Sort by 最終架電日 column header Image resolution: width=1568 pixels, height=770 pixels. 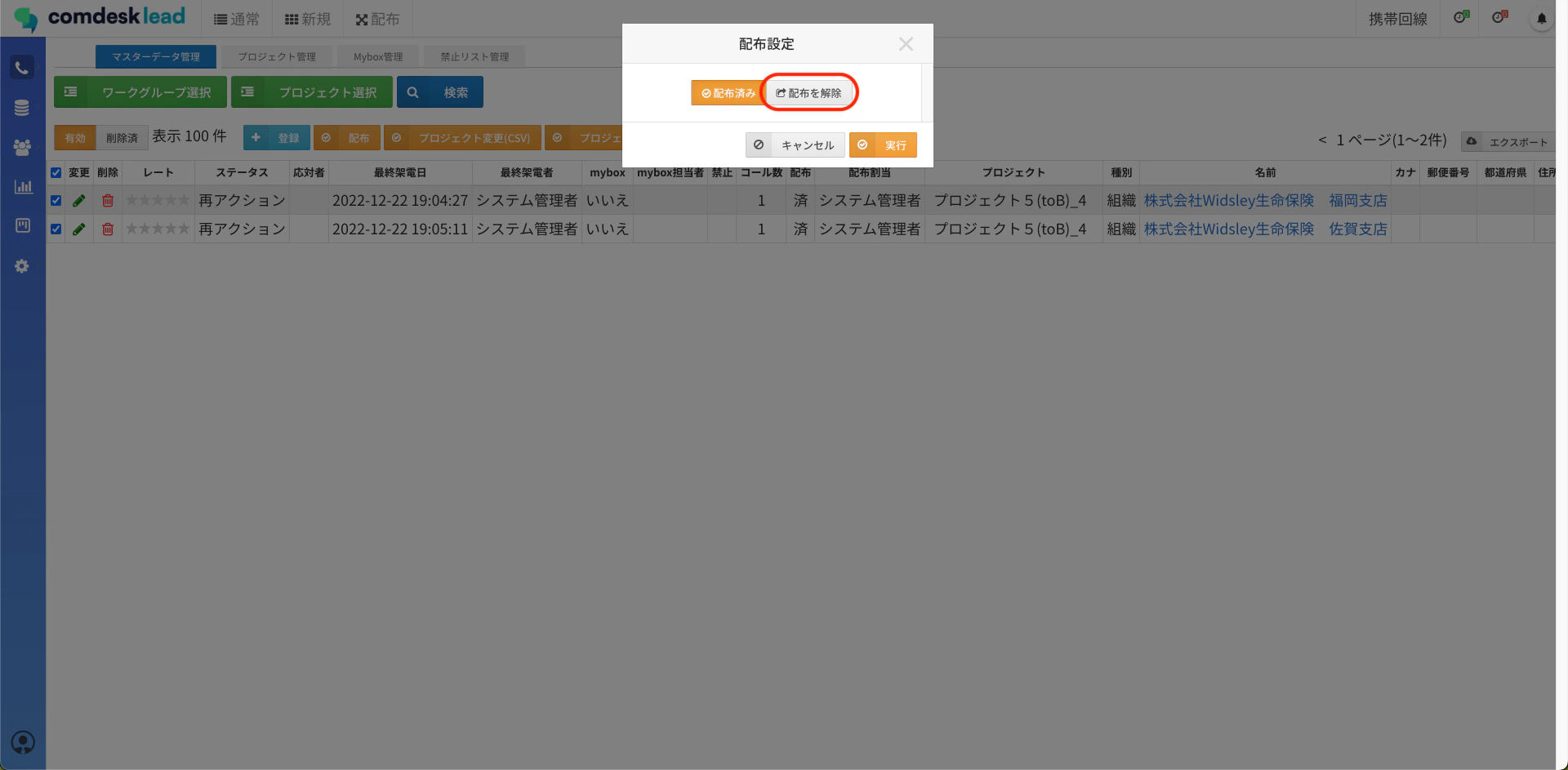[400, 173]
